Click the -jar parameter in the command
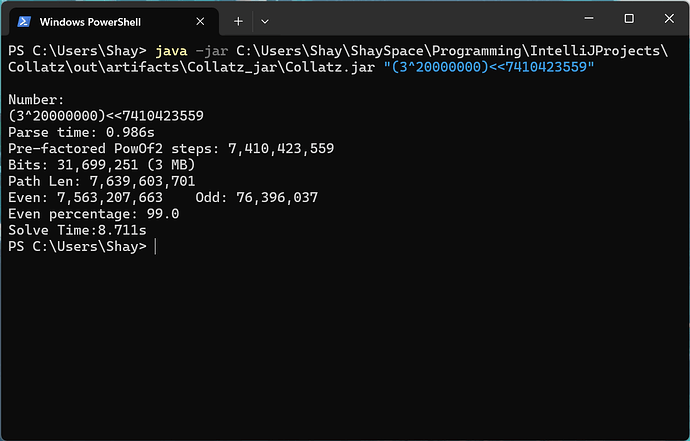The height and width of the screenshot is (441, 690). (x=213, y=50)
